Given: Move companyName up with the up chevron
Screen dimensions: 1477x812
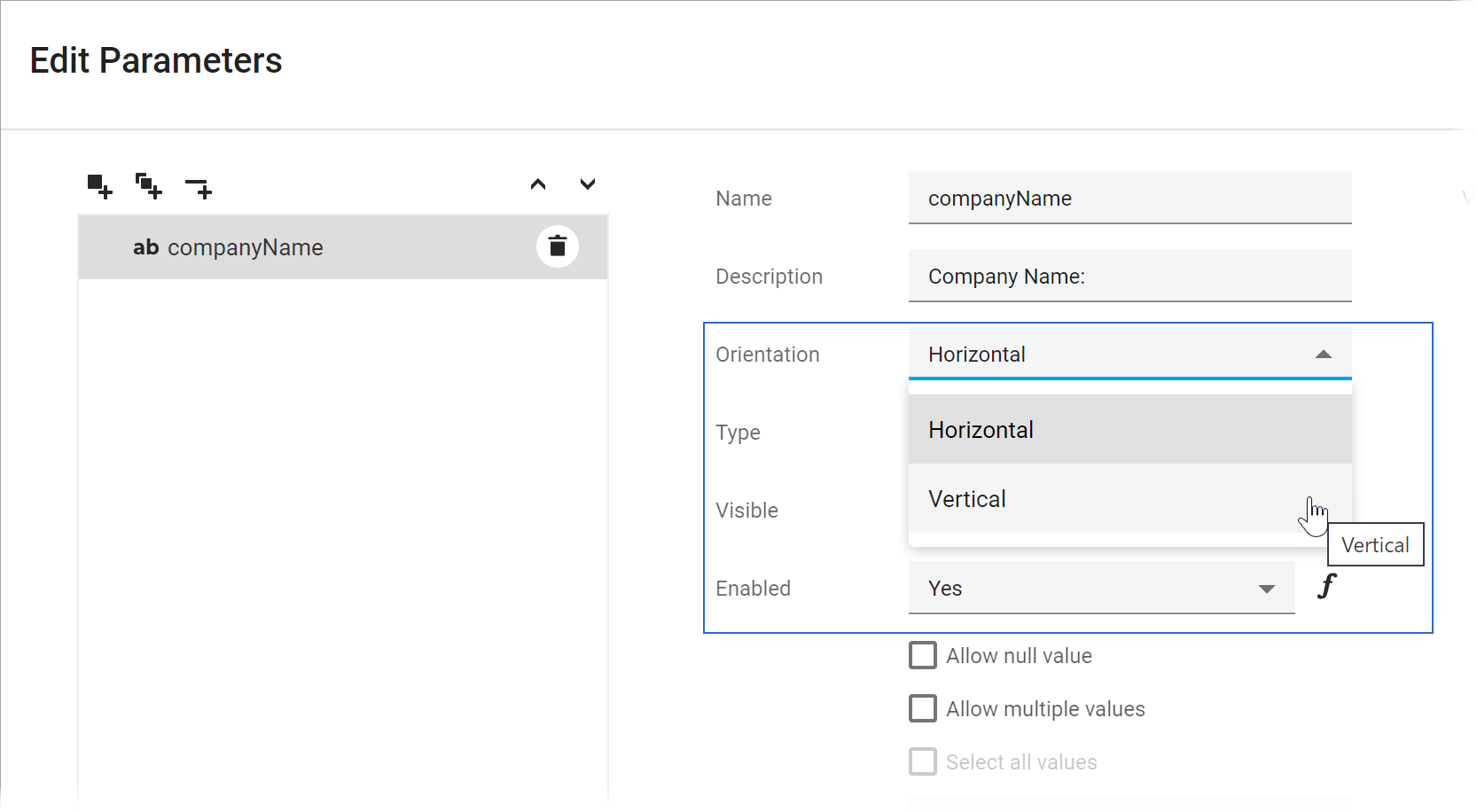Looking at the screenshot, I should [x=538, y=183].
